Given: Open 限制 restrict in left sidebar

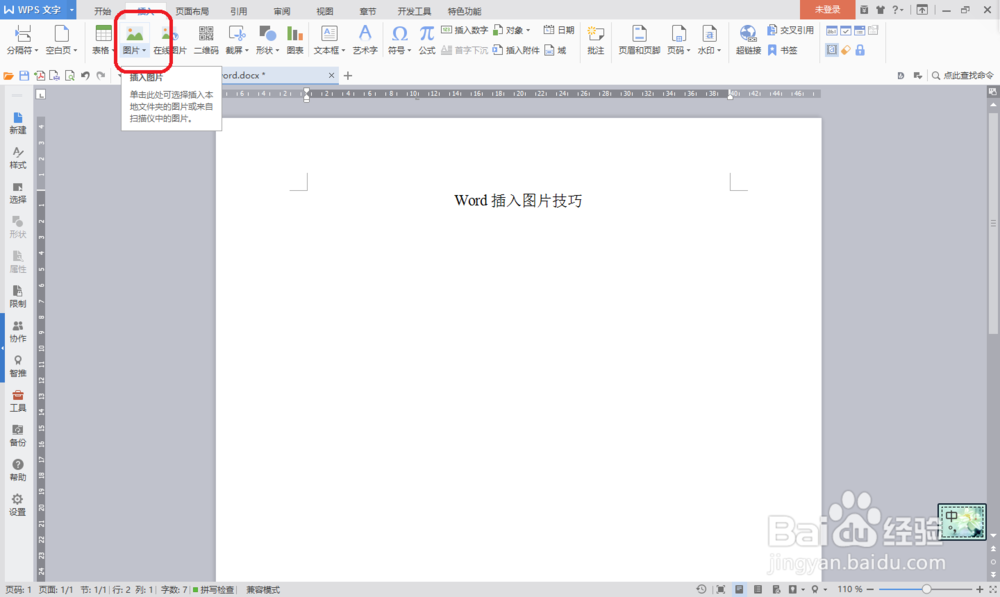Looking at the screenshot, I should 18,297.
